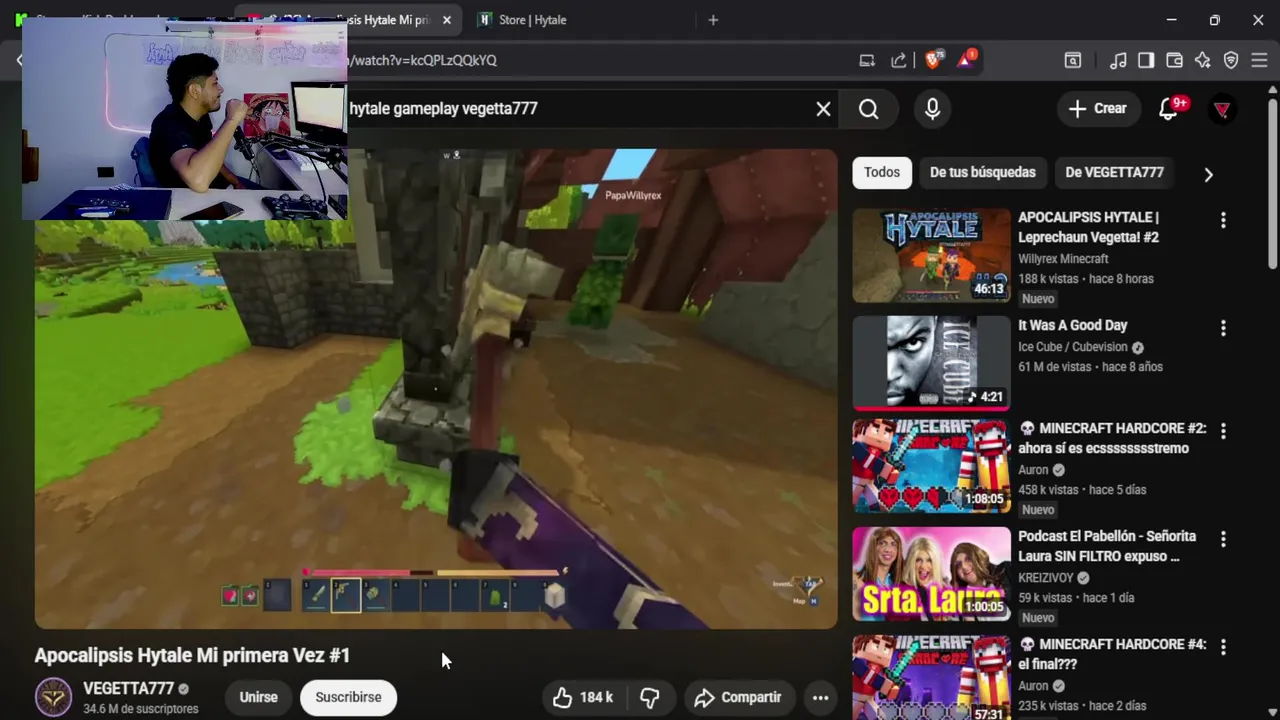This screenshot has height=720, width=1280.
Task: Start voice search with the microphone icon
Action: click(932, 109)
